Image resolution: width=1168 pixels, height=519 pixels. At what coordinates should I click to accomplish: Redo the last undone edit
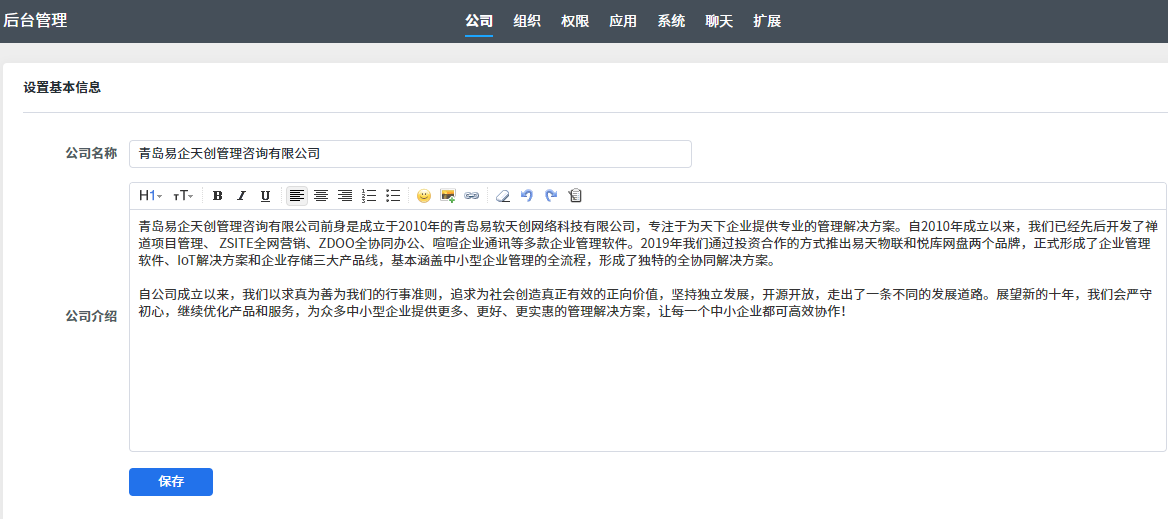click(x=551, y=196)
